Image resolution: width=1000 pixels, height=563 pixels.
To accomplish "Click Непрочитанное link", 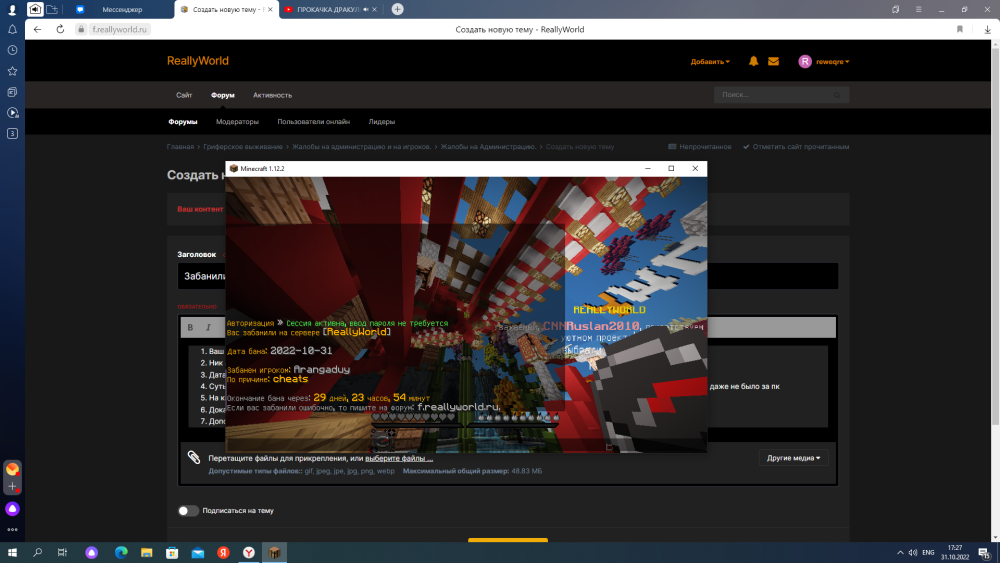I will pos(700,147).
